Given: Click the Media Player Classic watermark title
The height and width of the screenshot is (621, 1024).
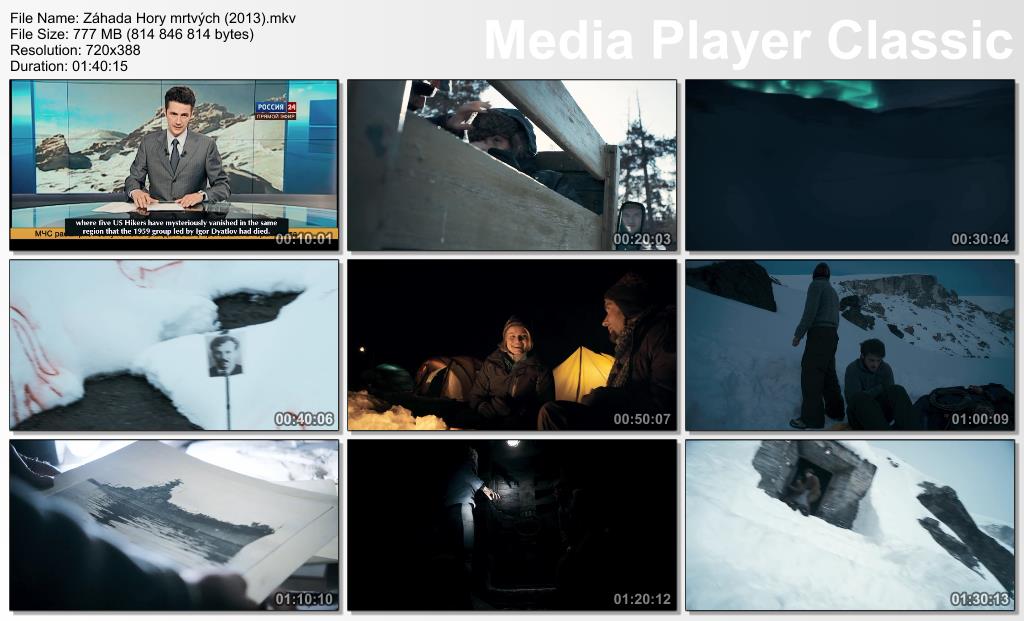Looking at the screenshot, I should 748,41.
